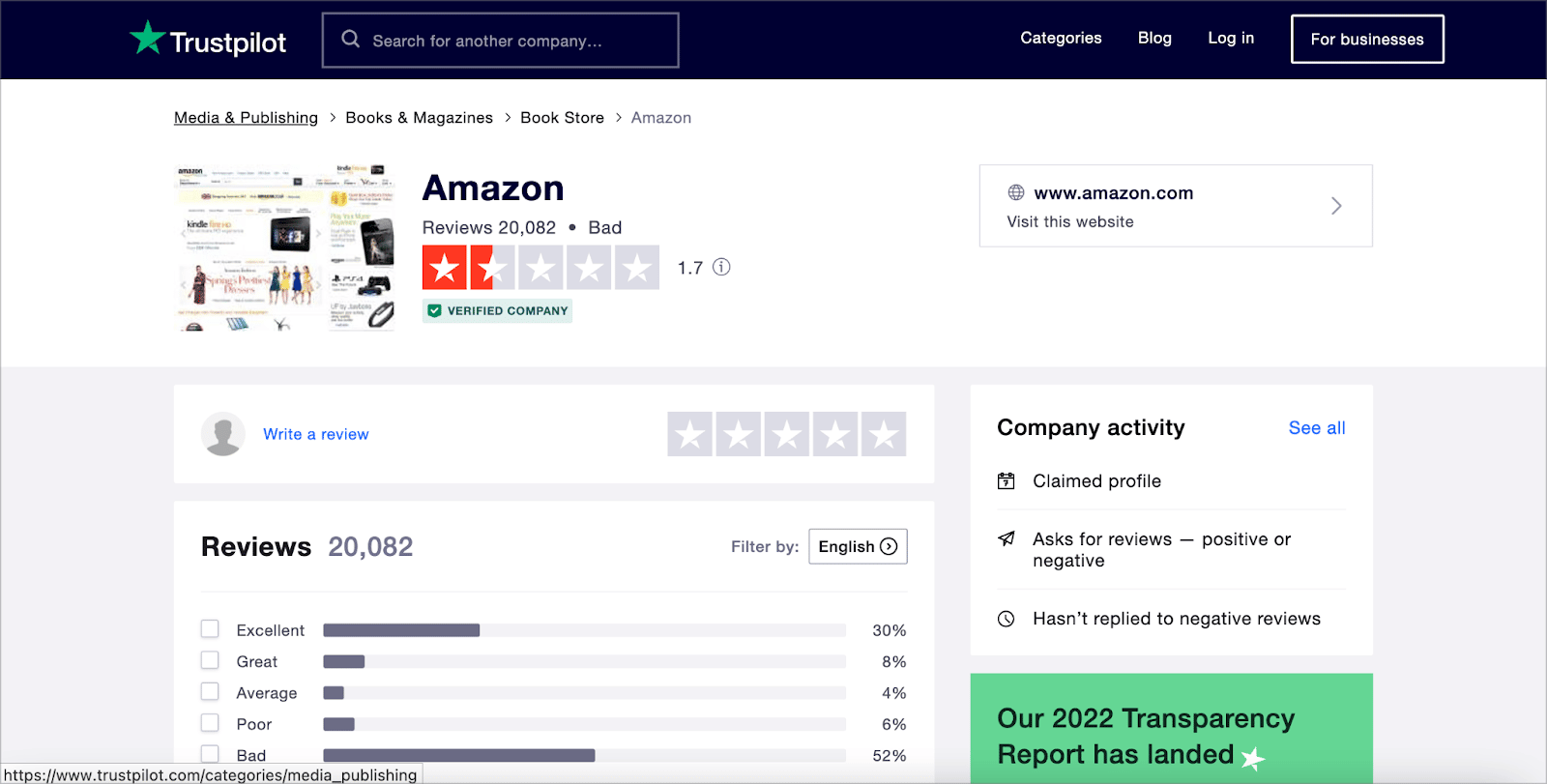The height and width of the screenshot is (784, 1547).
Task: Open the English language filter dropdown
Action: (x=858, y=546)
